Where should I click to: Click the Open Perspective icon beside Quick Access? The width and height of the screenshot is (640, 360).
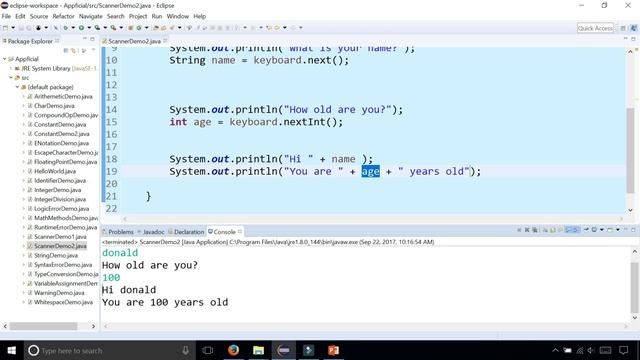(x=623, y=28)
